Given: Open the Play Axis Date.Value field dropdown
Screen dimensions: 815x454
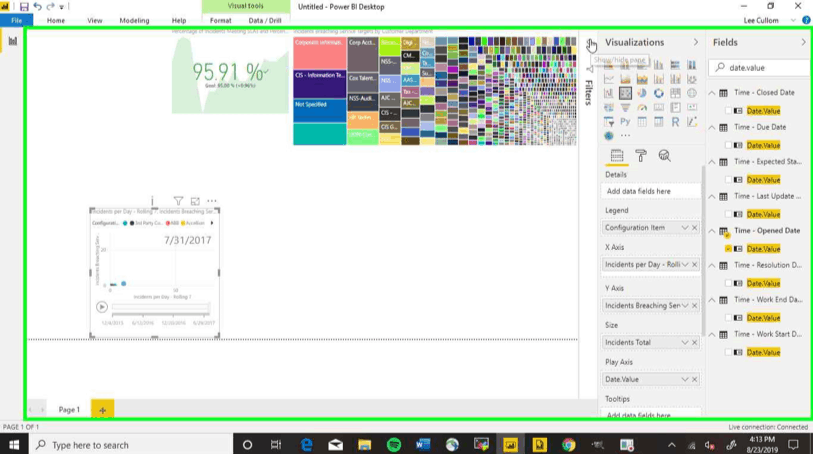Looking at the screenshot, I should coord(685,380).
